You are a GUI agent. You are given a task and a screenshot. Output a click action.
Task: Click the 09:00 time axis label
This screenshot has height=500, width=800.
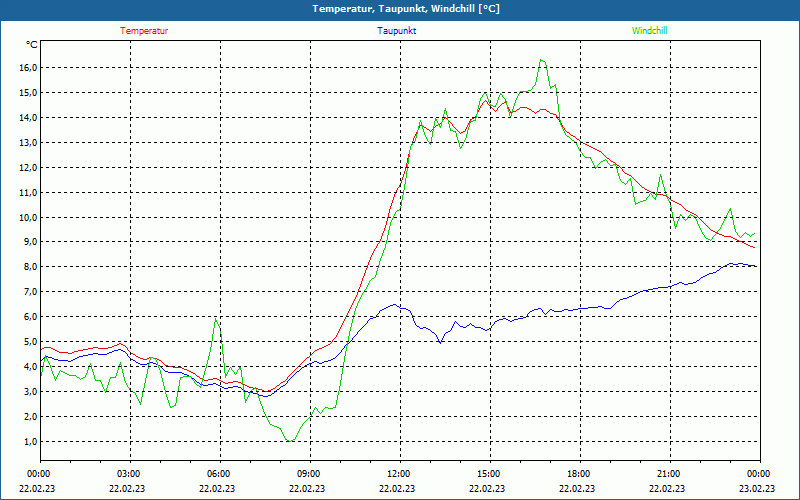[x=308, y=474]
